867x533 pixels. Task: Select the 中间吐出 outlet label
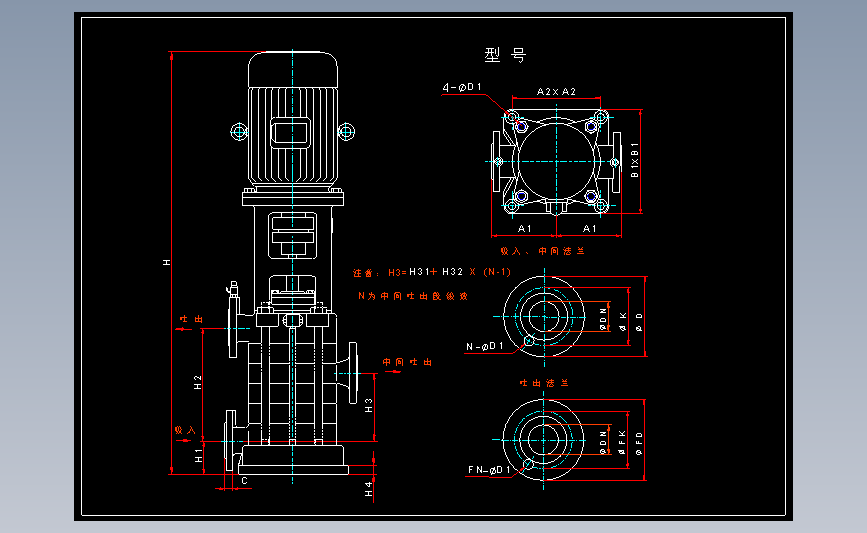[x=408, y=362]
